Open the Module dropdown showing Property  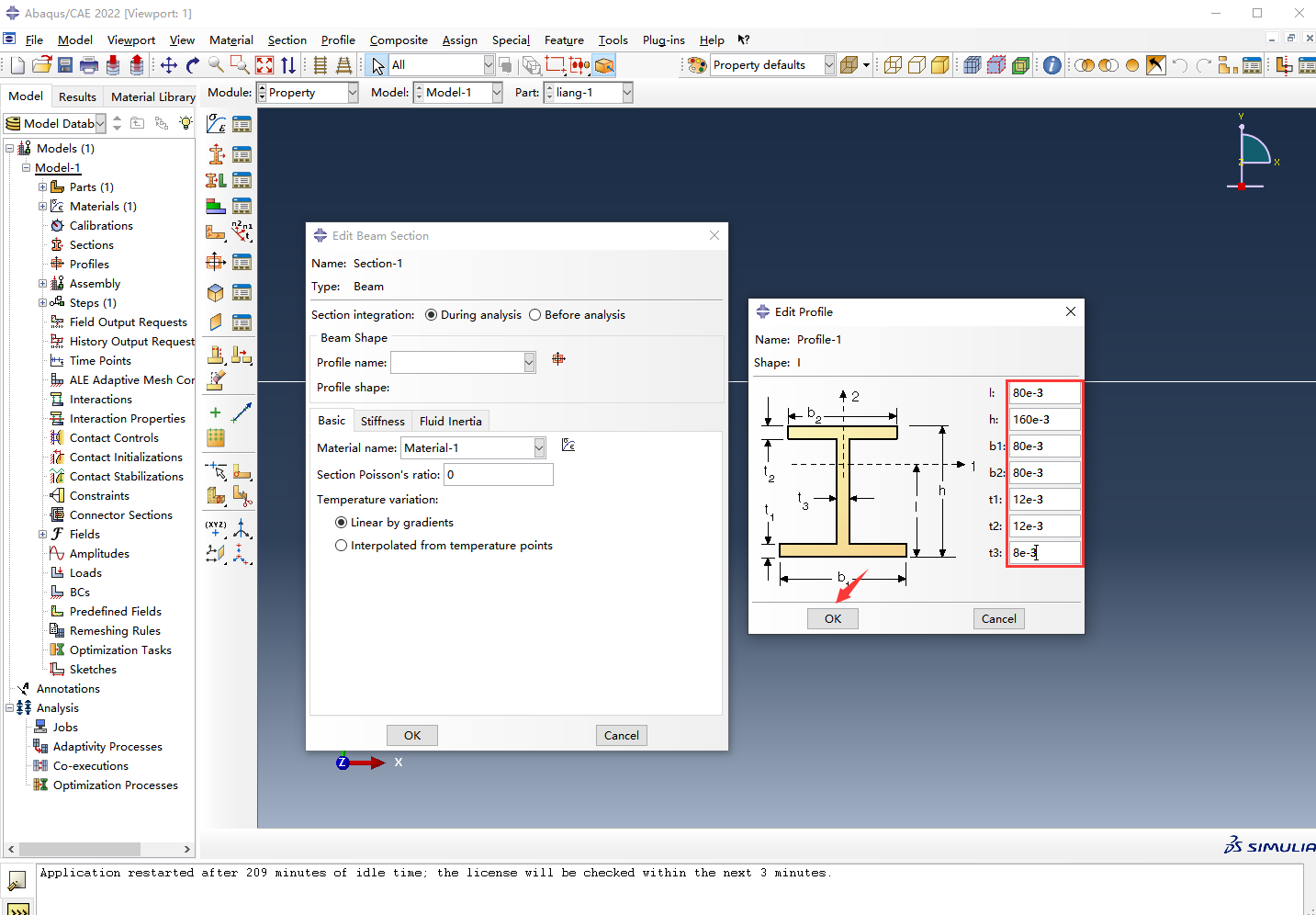pos(353,93)
